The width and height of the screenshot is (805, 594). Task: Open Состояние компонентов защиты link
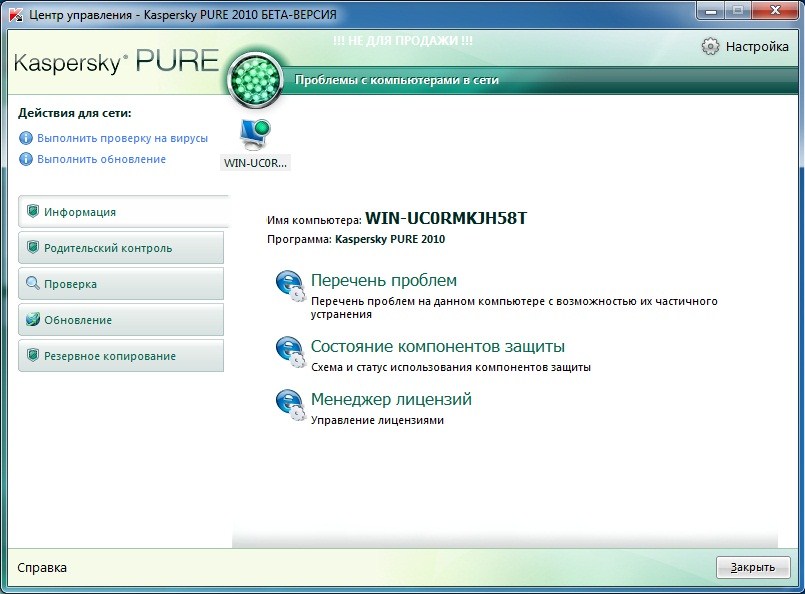point(437,347)
